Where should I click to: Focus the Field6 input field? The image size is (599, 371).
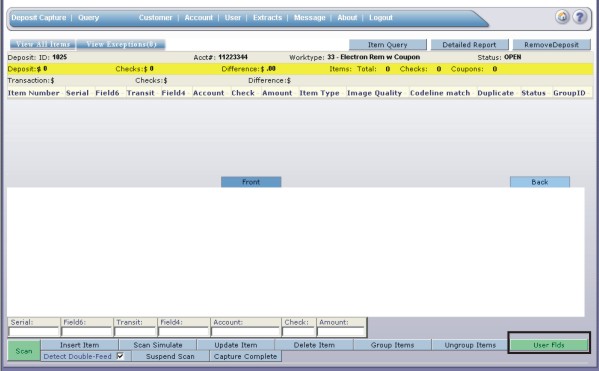[x=87, y=331]
